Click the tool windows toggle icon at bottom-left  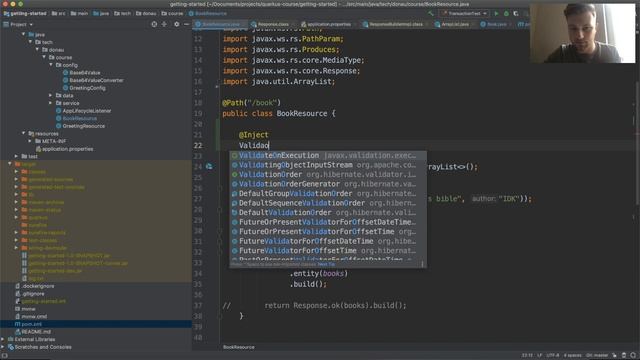click(x=4, y=356)
